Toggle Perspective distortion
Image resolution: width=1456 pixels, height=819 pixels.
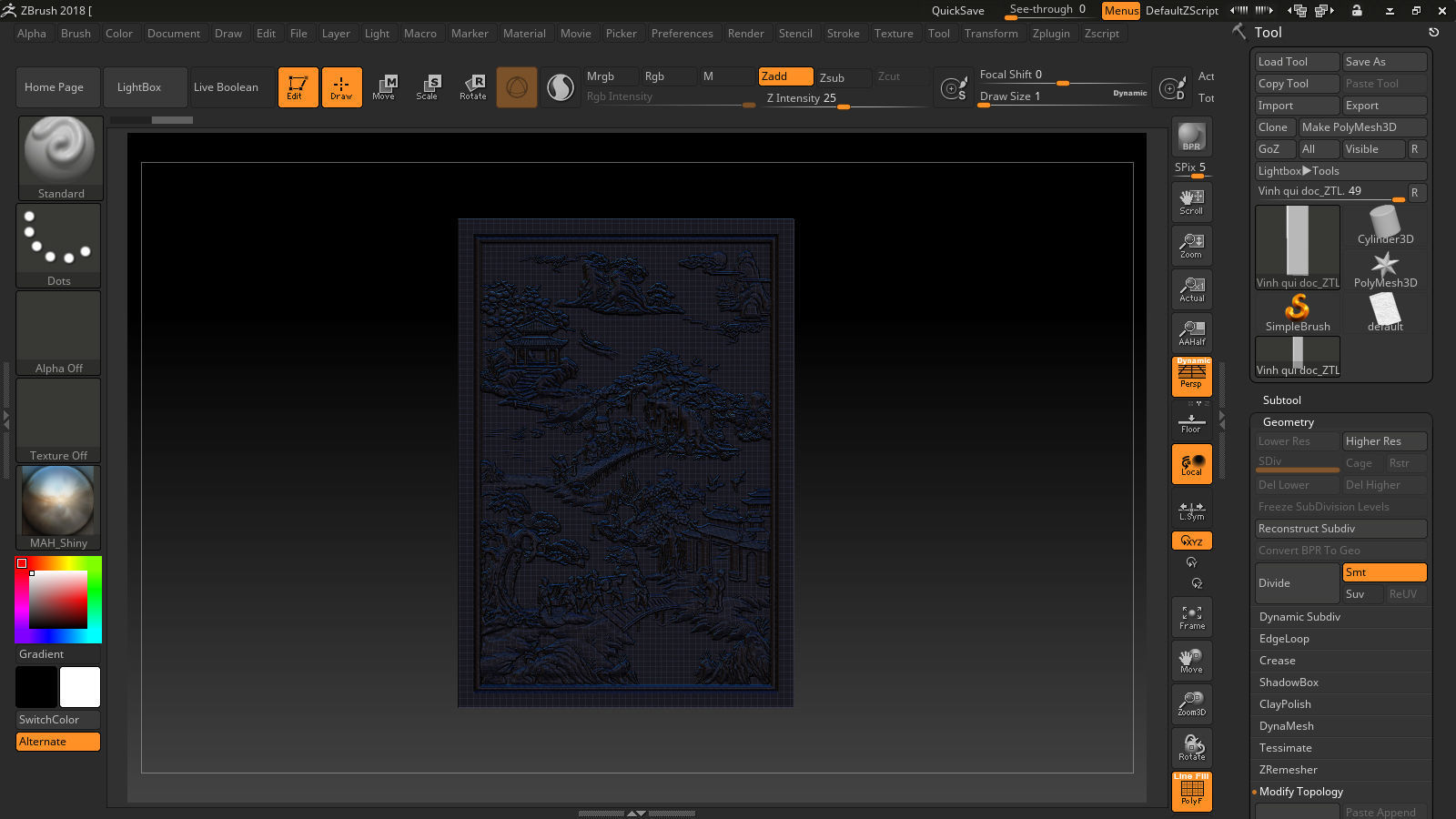click(x=1191, y=376)
